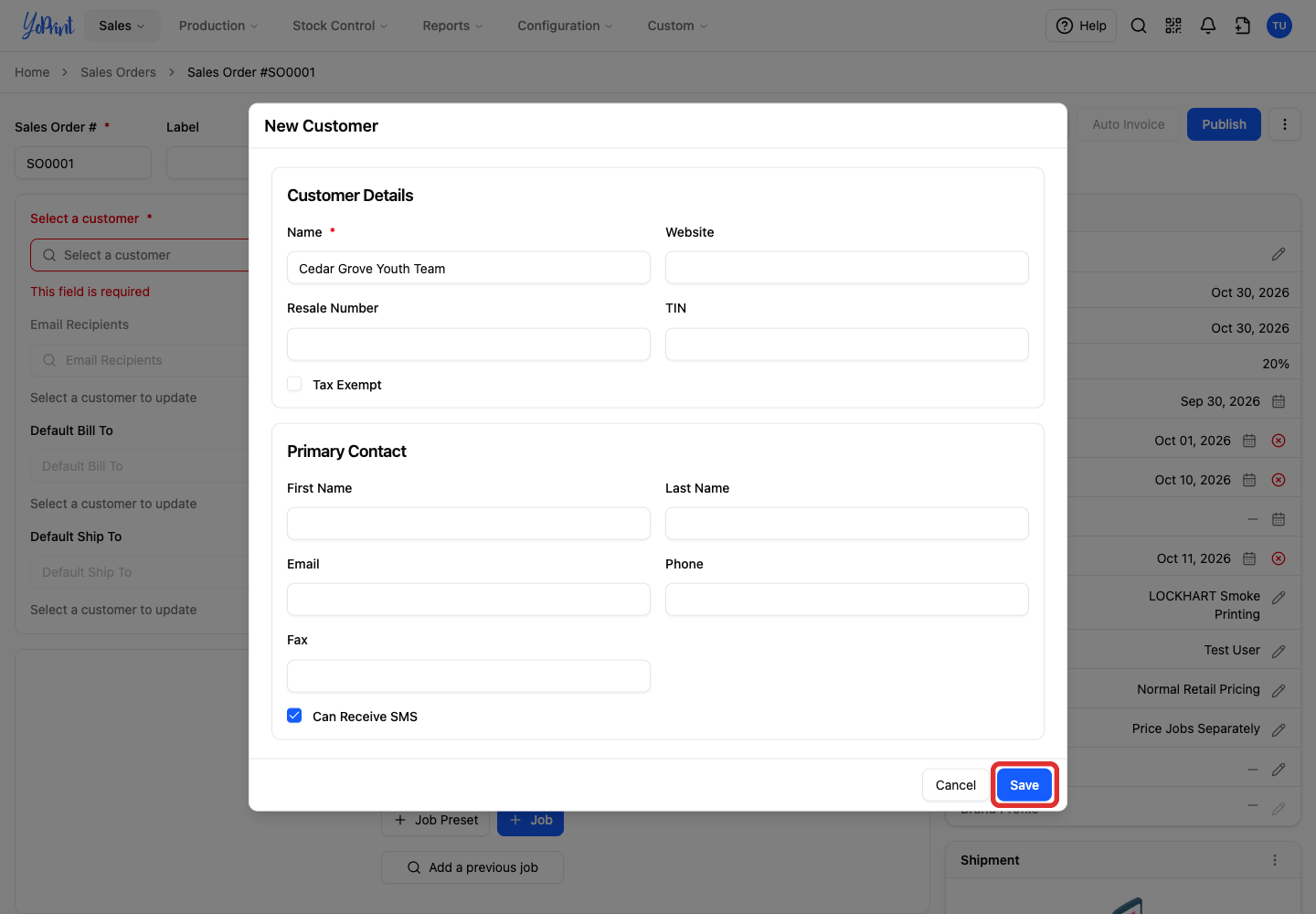Click the TIN input field
Screen dimensions: 1316x914
(x=847, y=345)
